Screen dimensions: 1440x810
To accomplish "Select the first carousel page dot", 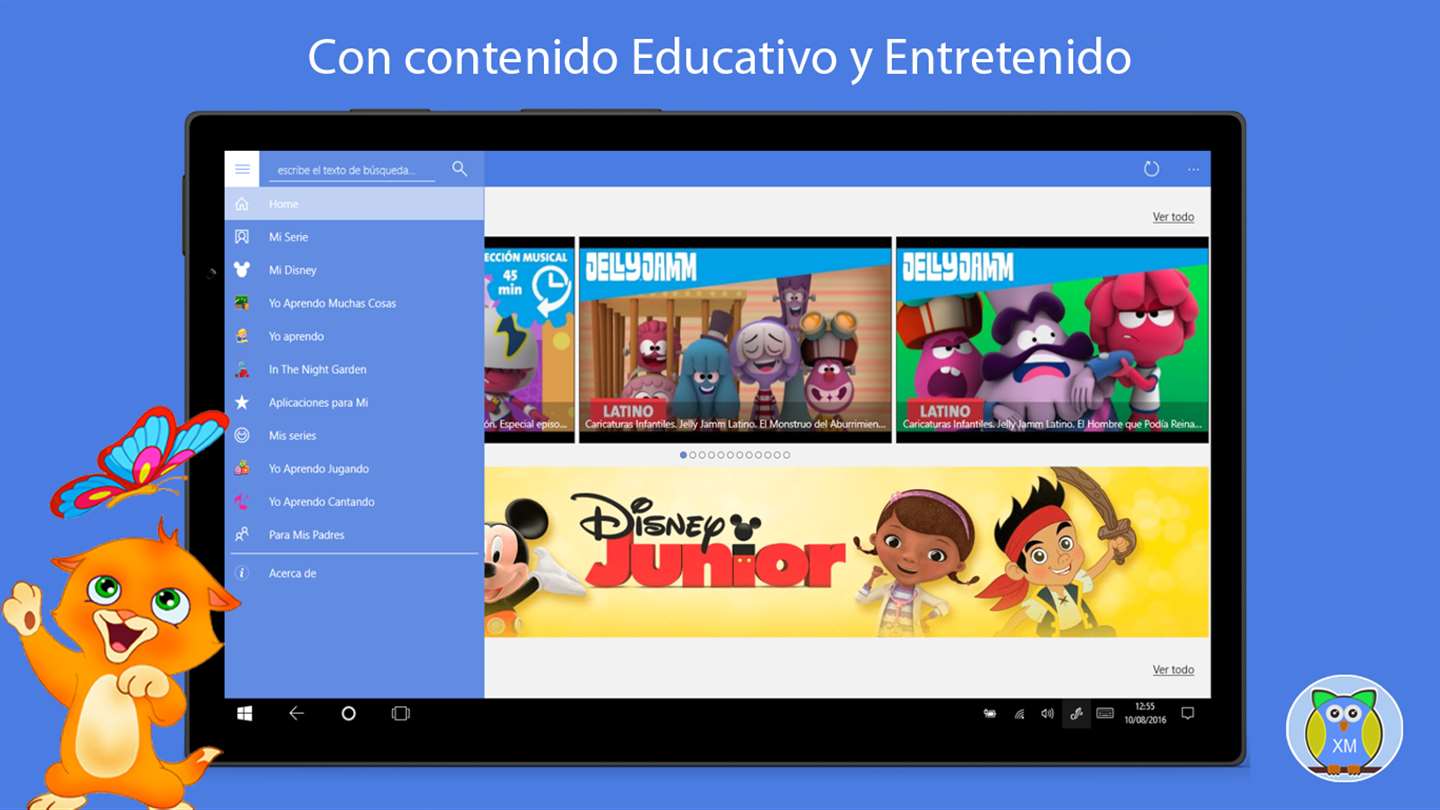I will (683, 455).
